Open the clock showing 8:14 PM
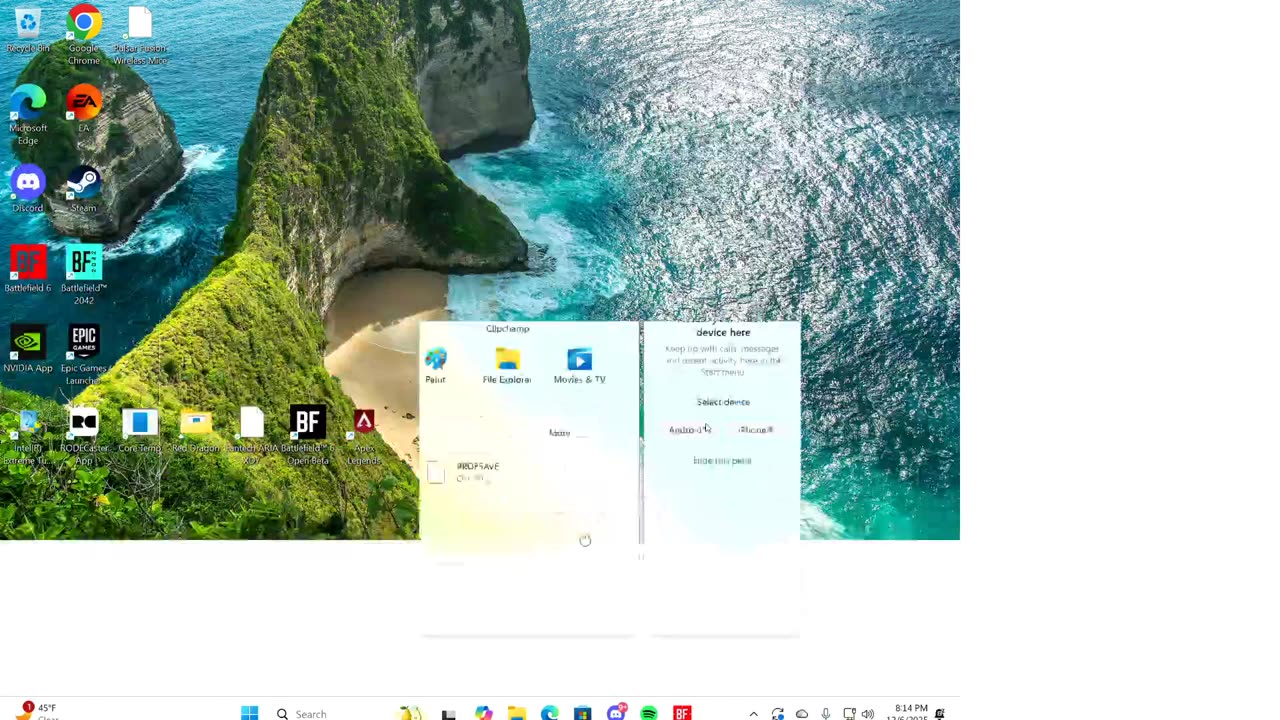The height and width of the screenshot is (720, 1280). click(x=907, y=712)
